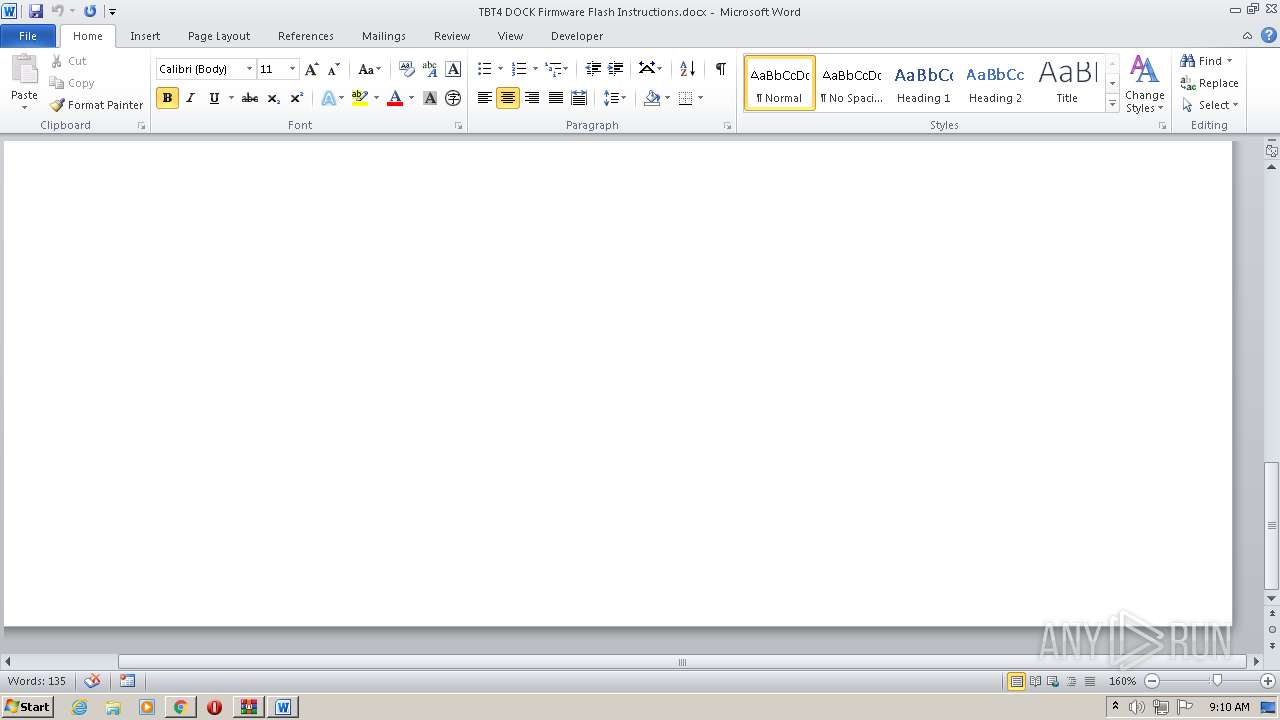Switch to Full Screen Reading view

[1035, 681]
